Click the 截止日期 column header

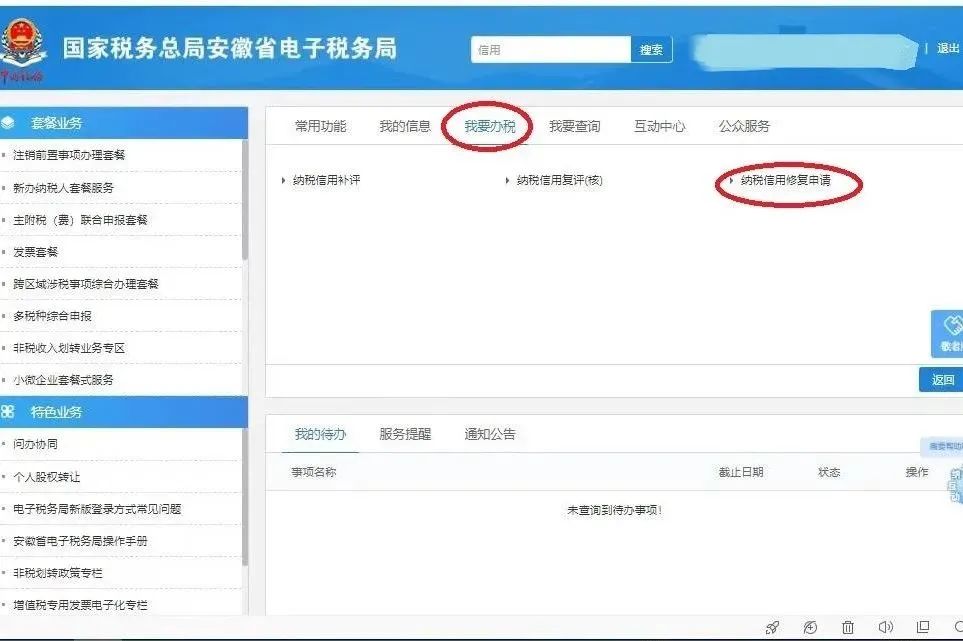[x=741, y=472]
